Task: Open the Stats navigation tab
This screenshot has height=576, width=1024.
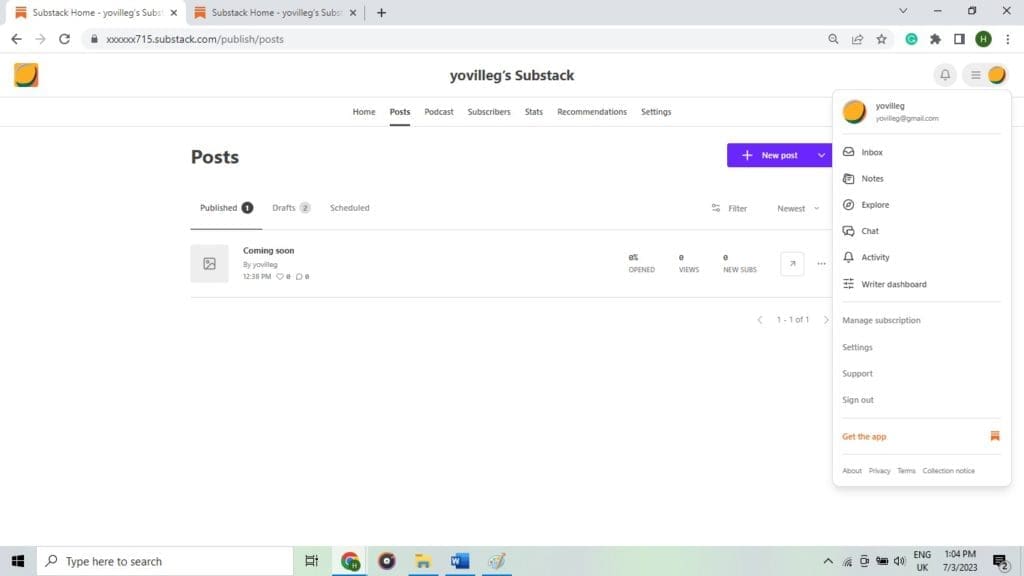Action: click(x=534, y=112)
